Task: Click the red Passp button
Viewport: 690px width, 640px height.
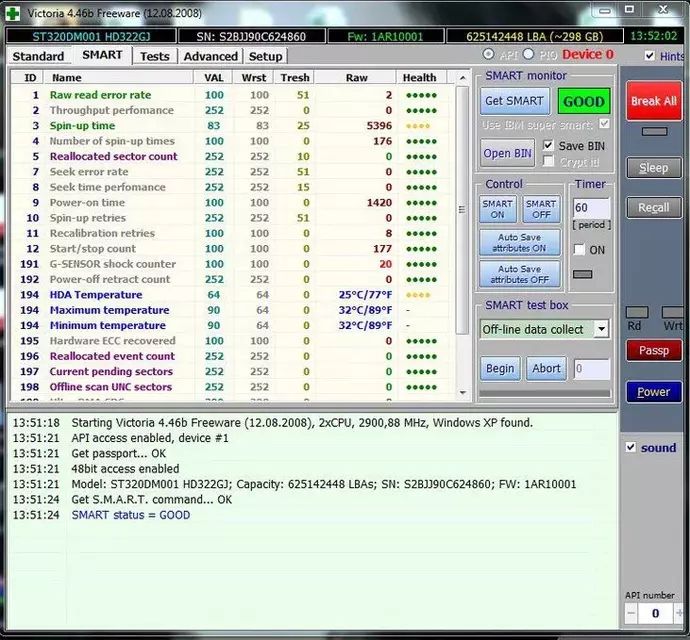Action: click(x=654, y=350)
